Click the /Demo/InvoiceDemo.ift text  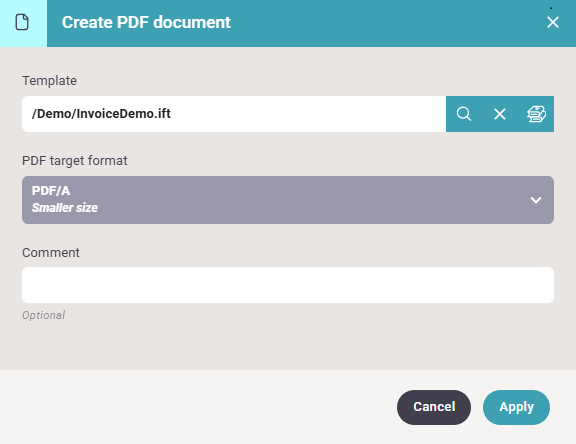tap(101, 114)
